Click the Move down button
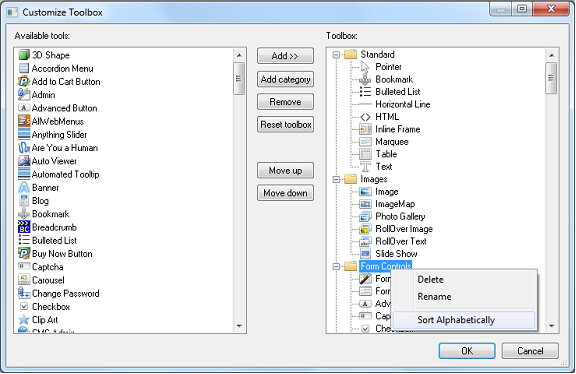This screenshot has width=576, height=374. tap(285, 193)
